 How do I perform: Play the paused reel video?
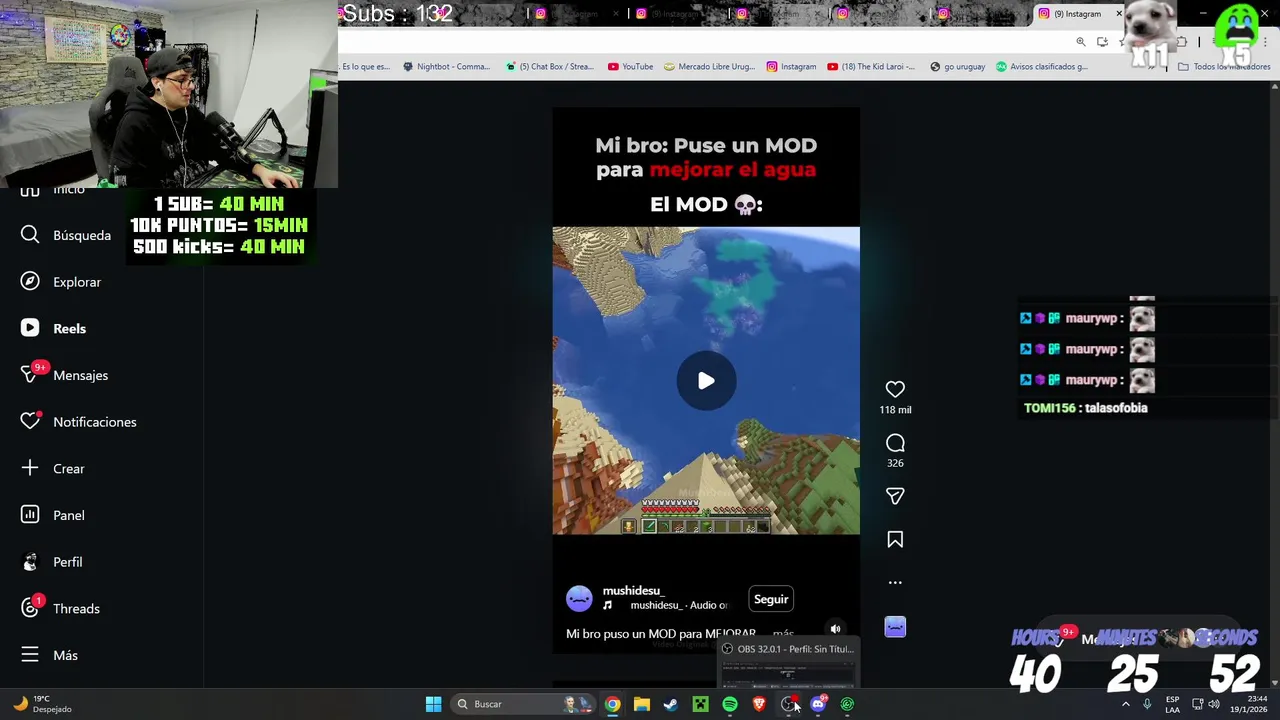coord(706,381)
